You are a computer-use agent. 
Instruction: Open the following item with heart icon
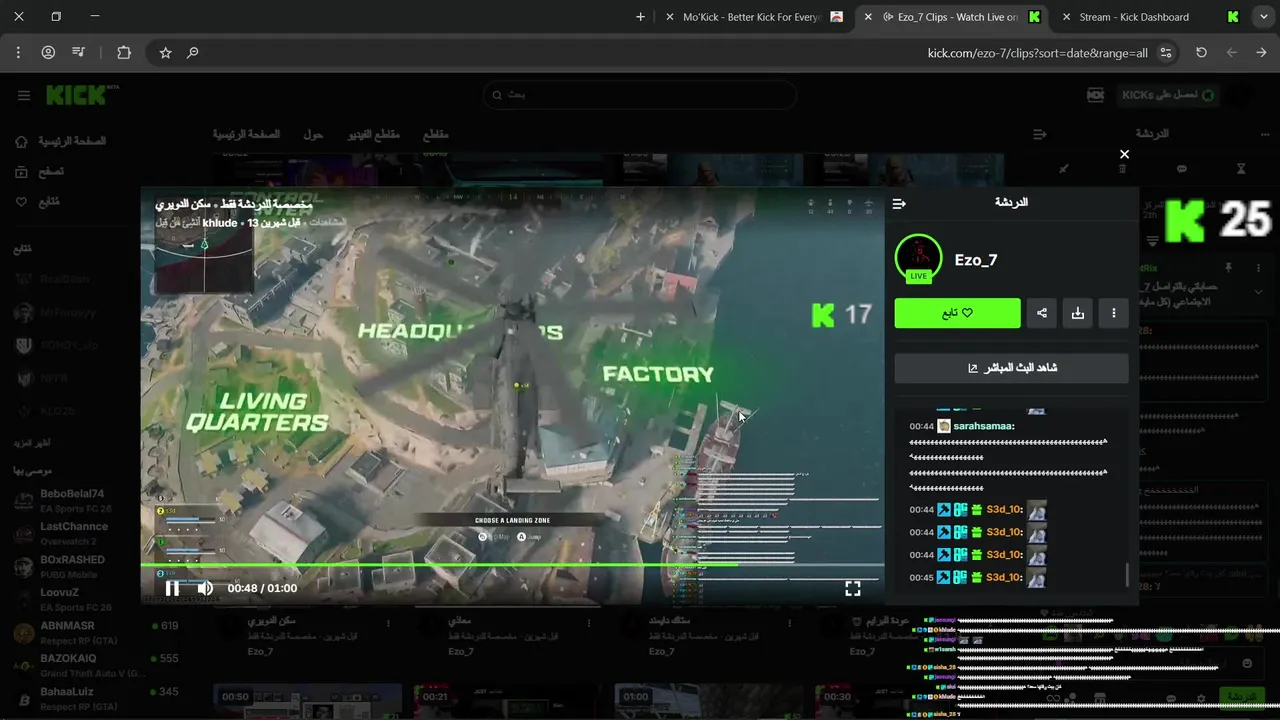pyautogui.click(x=37, y=202)
